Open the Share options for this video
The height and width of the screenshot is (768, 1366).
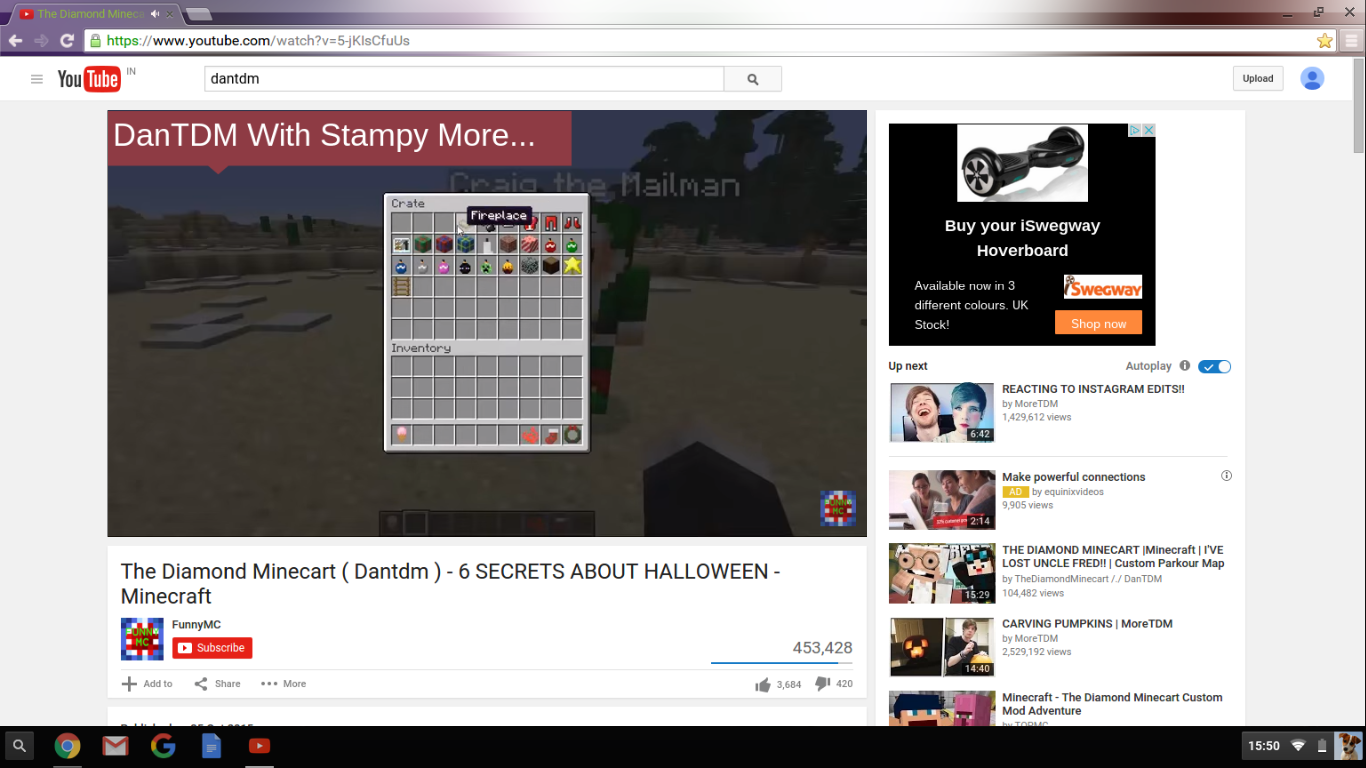coord(217,684)
